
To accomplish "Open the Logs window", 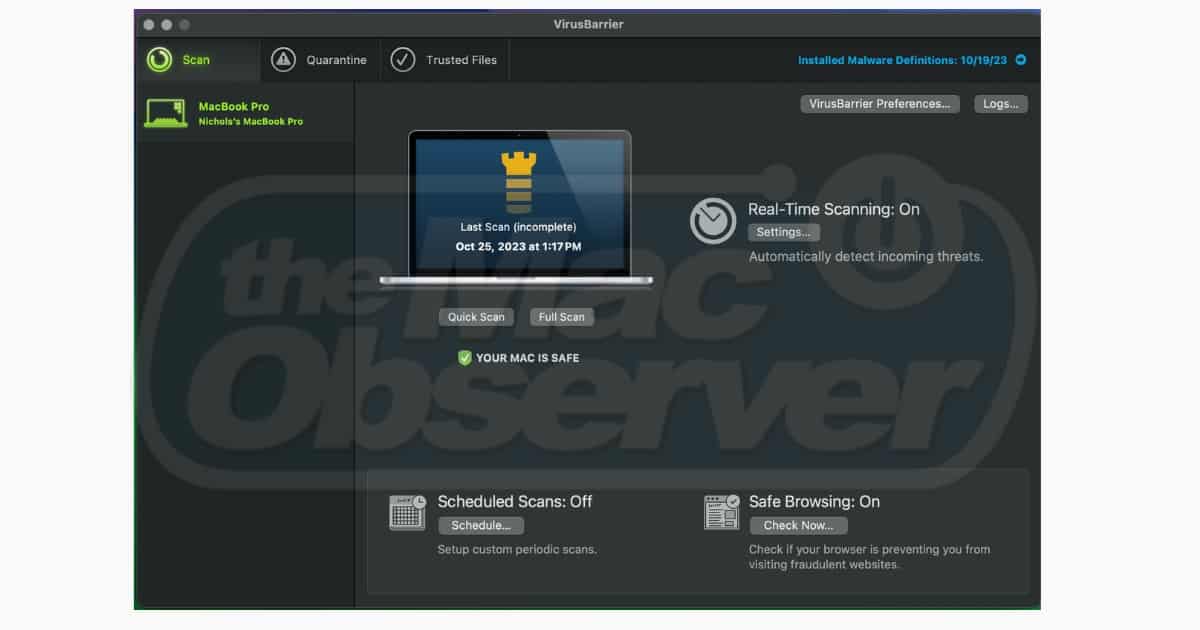I will (x=1000, y=104).
